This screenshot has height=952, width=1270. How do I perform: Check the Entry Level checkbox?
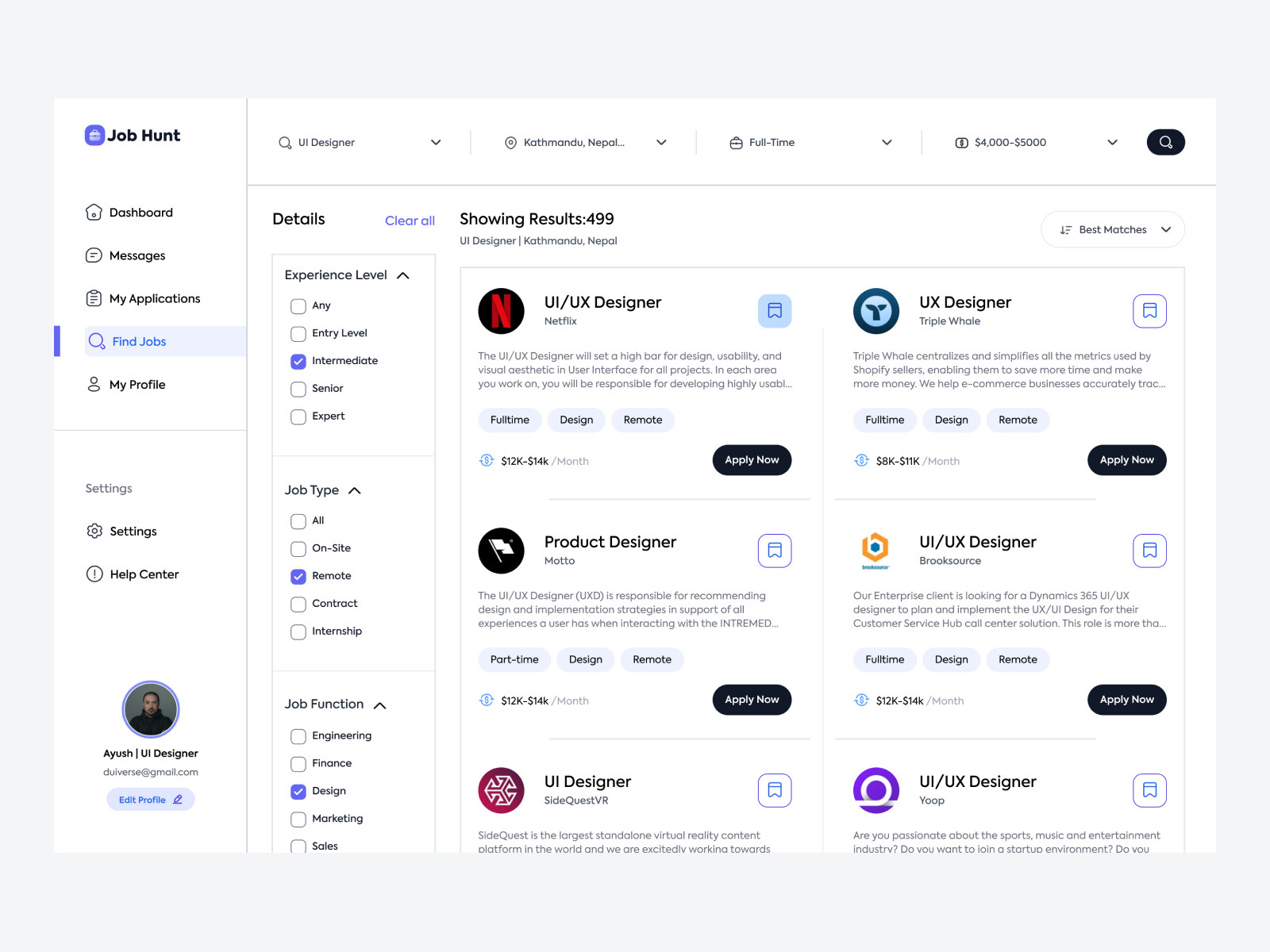point(298,334)
